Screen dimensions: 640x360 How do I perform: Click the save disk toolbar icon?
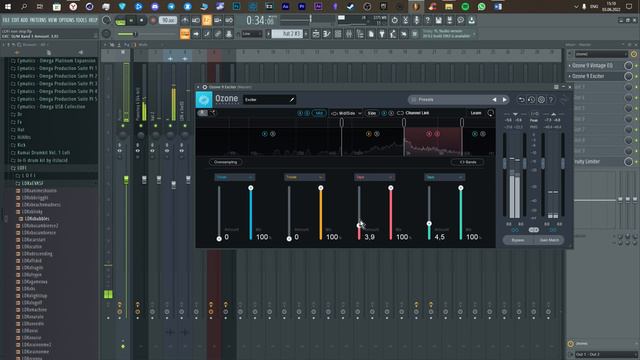438,20
